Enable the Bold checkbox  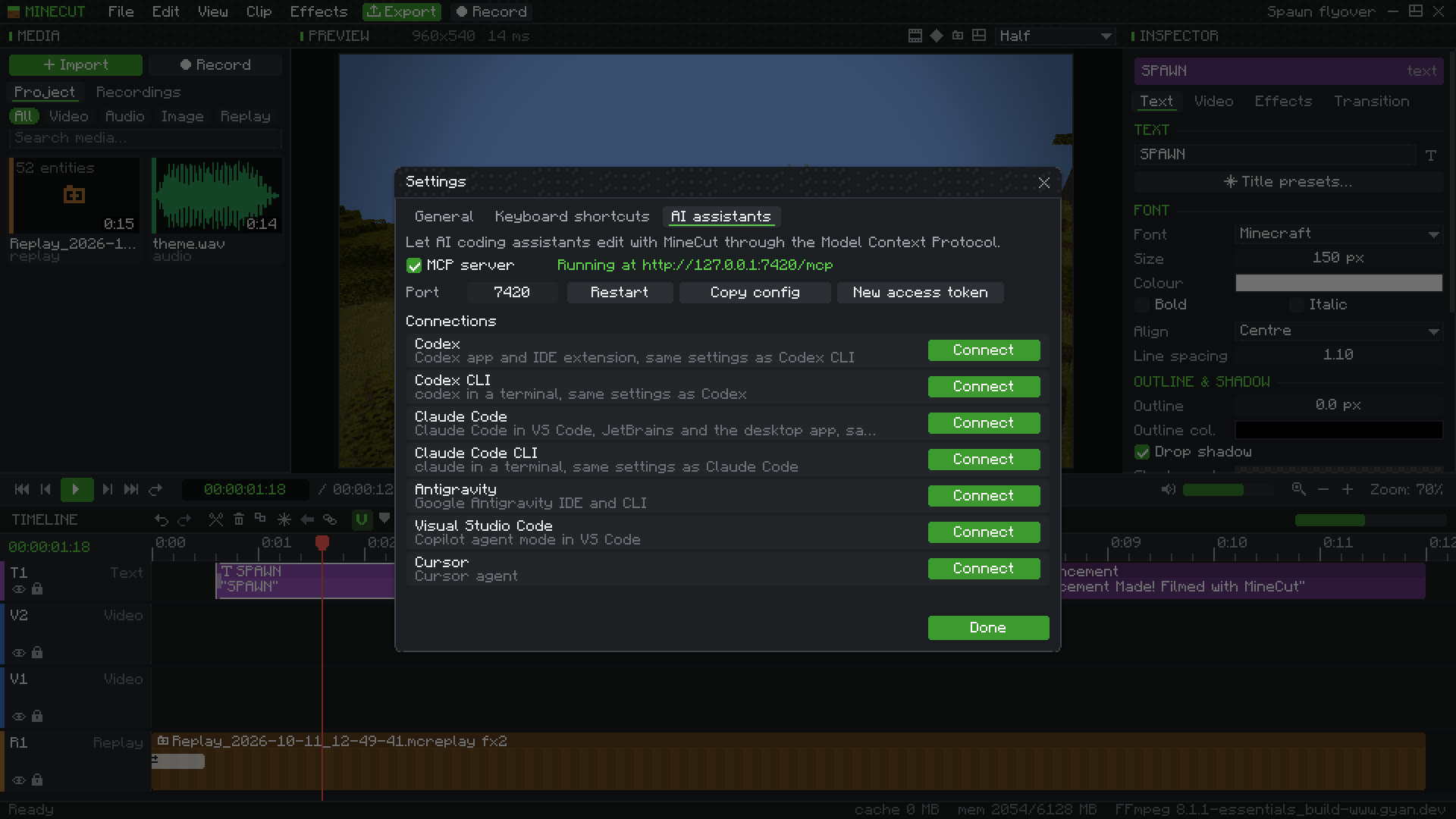(x=1142, y=305)
